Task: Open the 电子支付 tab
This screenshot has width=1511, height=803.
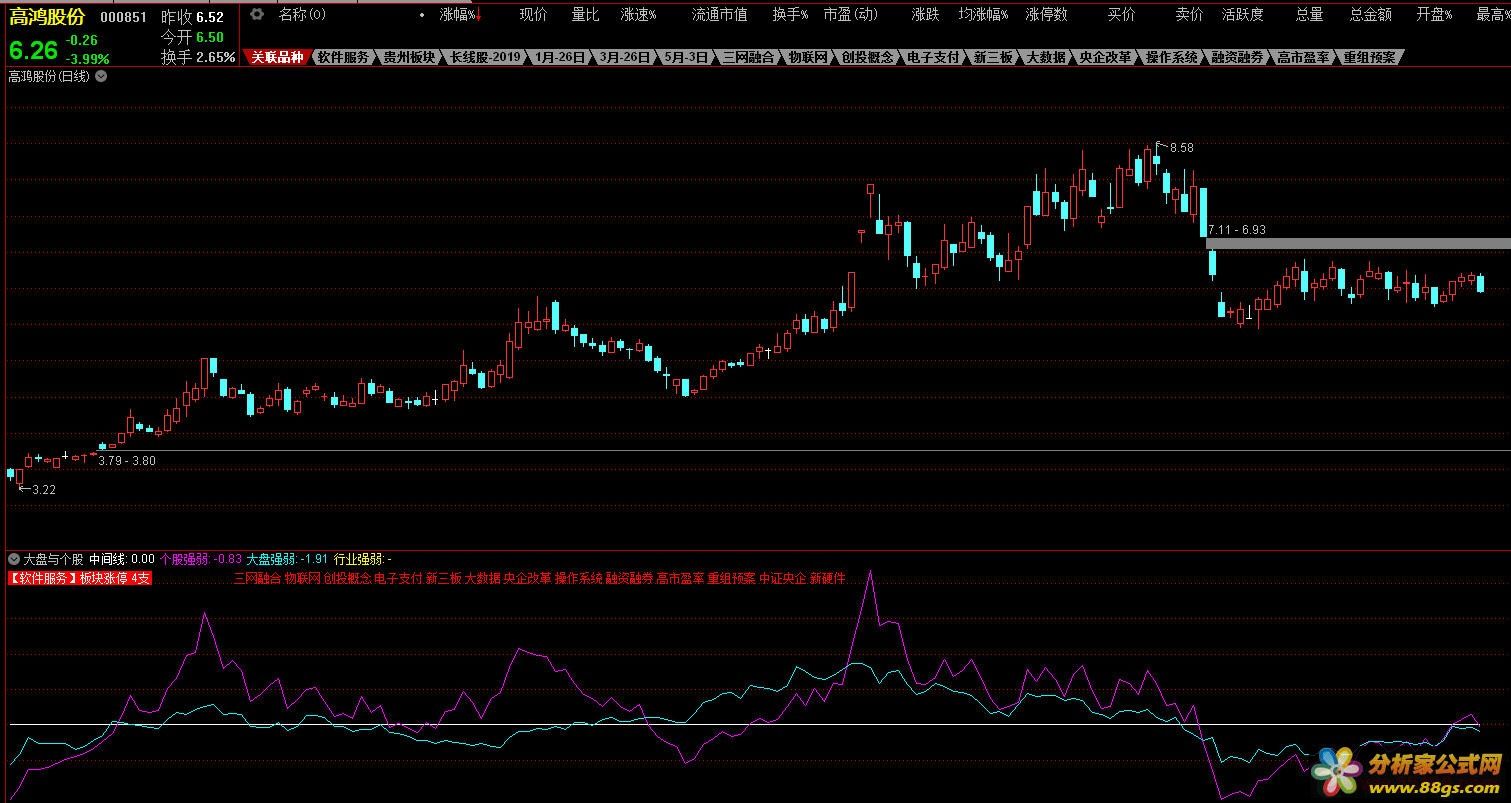Action: [933, 57]
